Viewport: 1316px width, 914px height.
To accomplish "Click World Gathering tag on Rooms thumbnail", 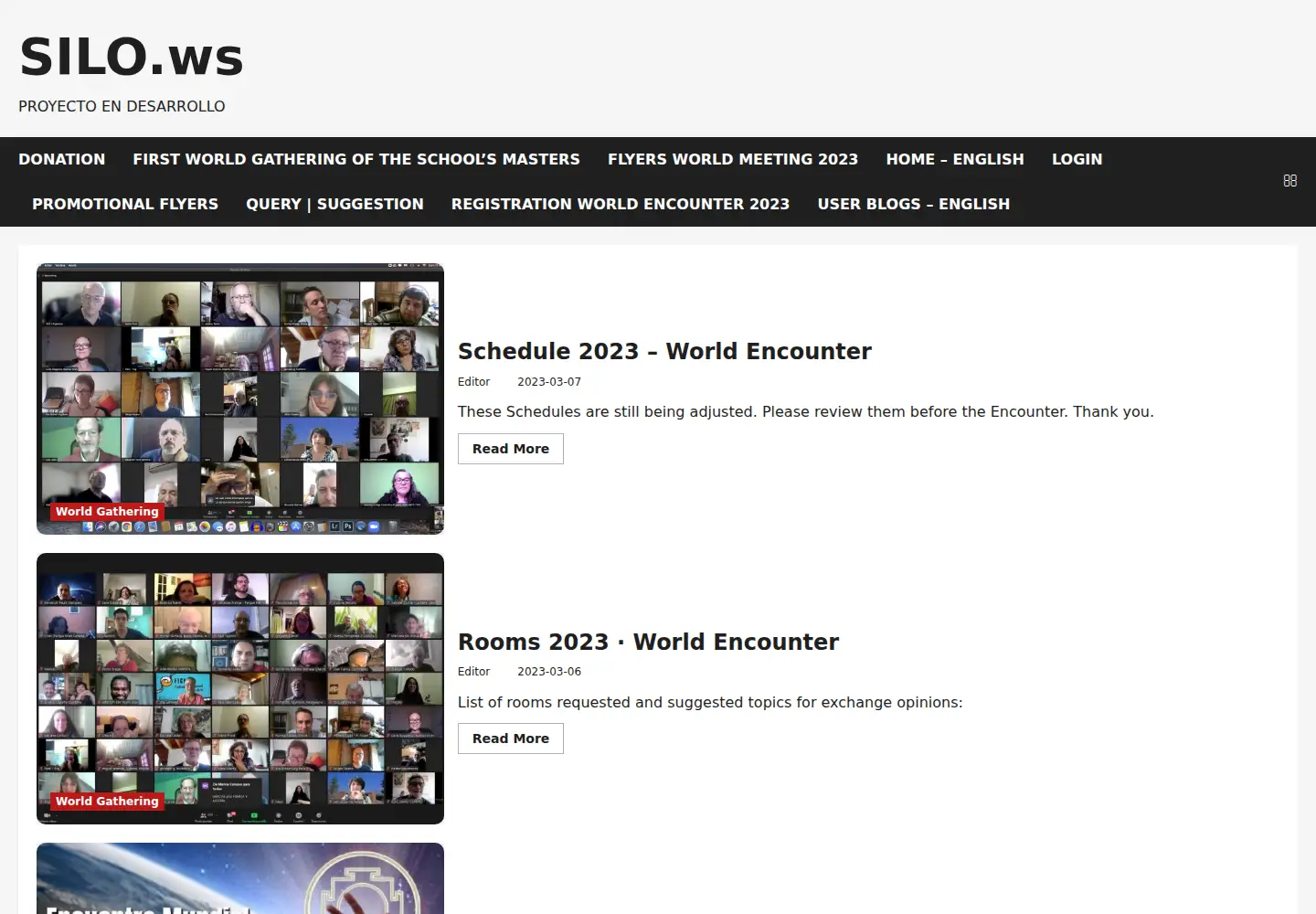I will pyautogui.click(x=107, y=802).
